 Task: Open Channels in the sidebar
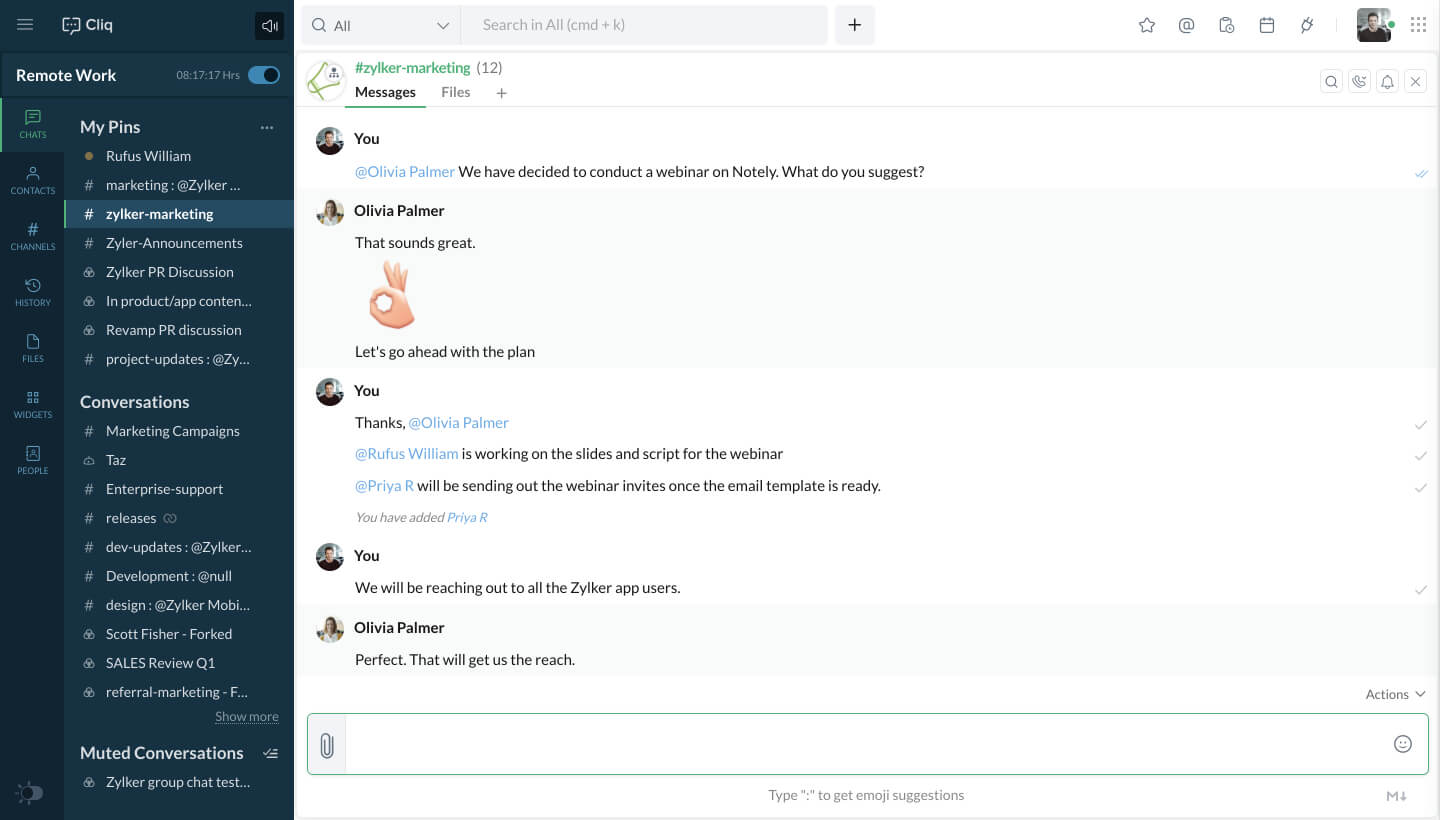click(x=33, y=237)
